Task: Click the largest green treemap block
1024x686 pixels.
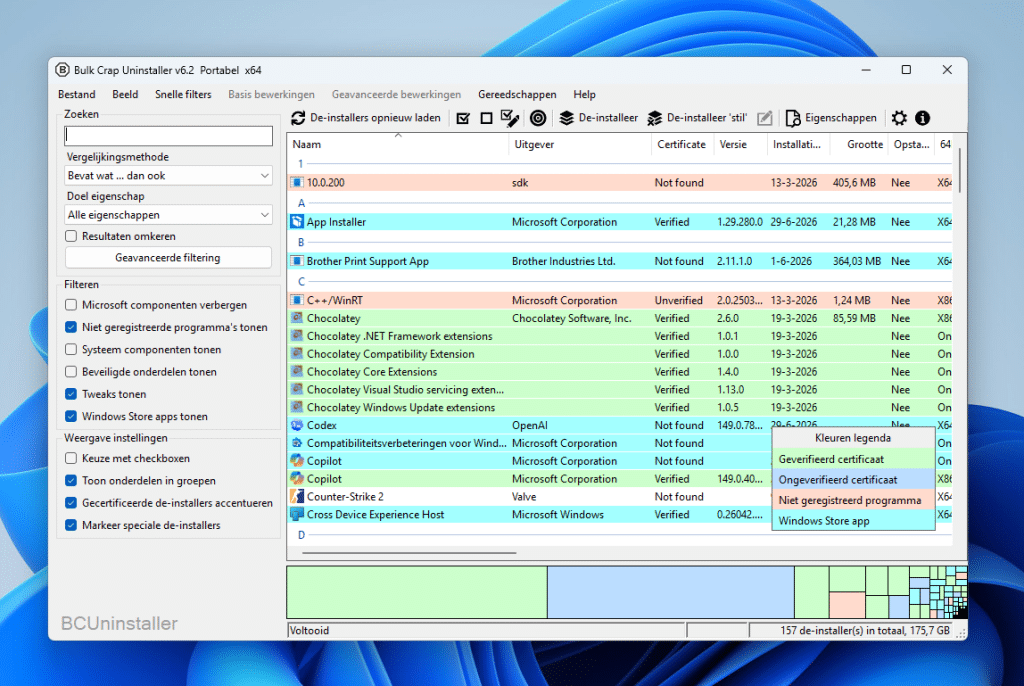Action: [417, 592]
